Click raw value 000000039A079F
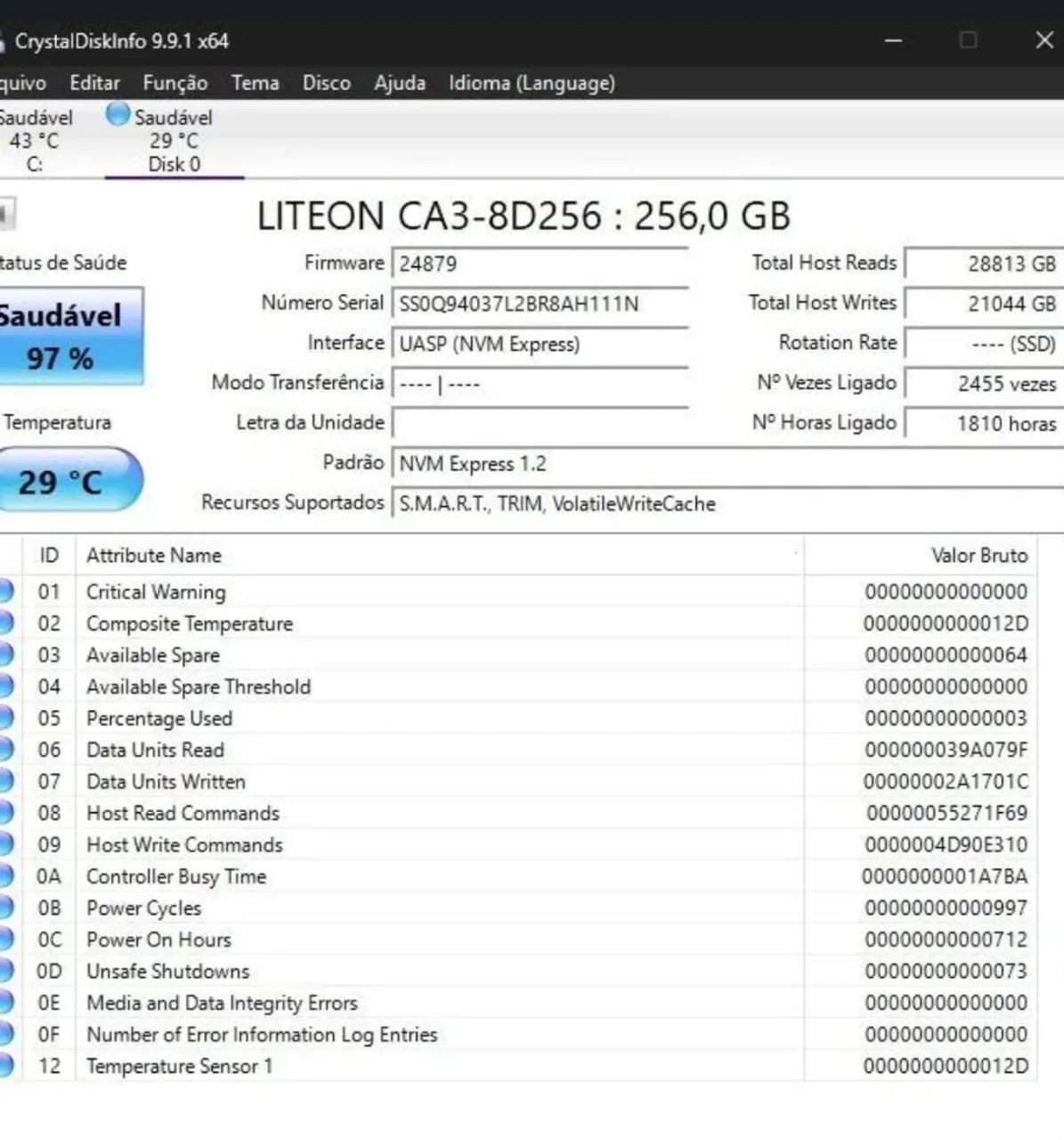The image size is (1064, 1140). pyautogui.click(x=946, y=750)
